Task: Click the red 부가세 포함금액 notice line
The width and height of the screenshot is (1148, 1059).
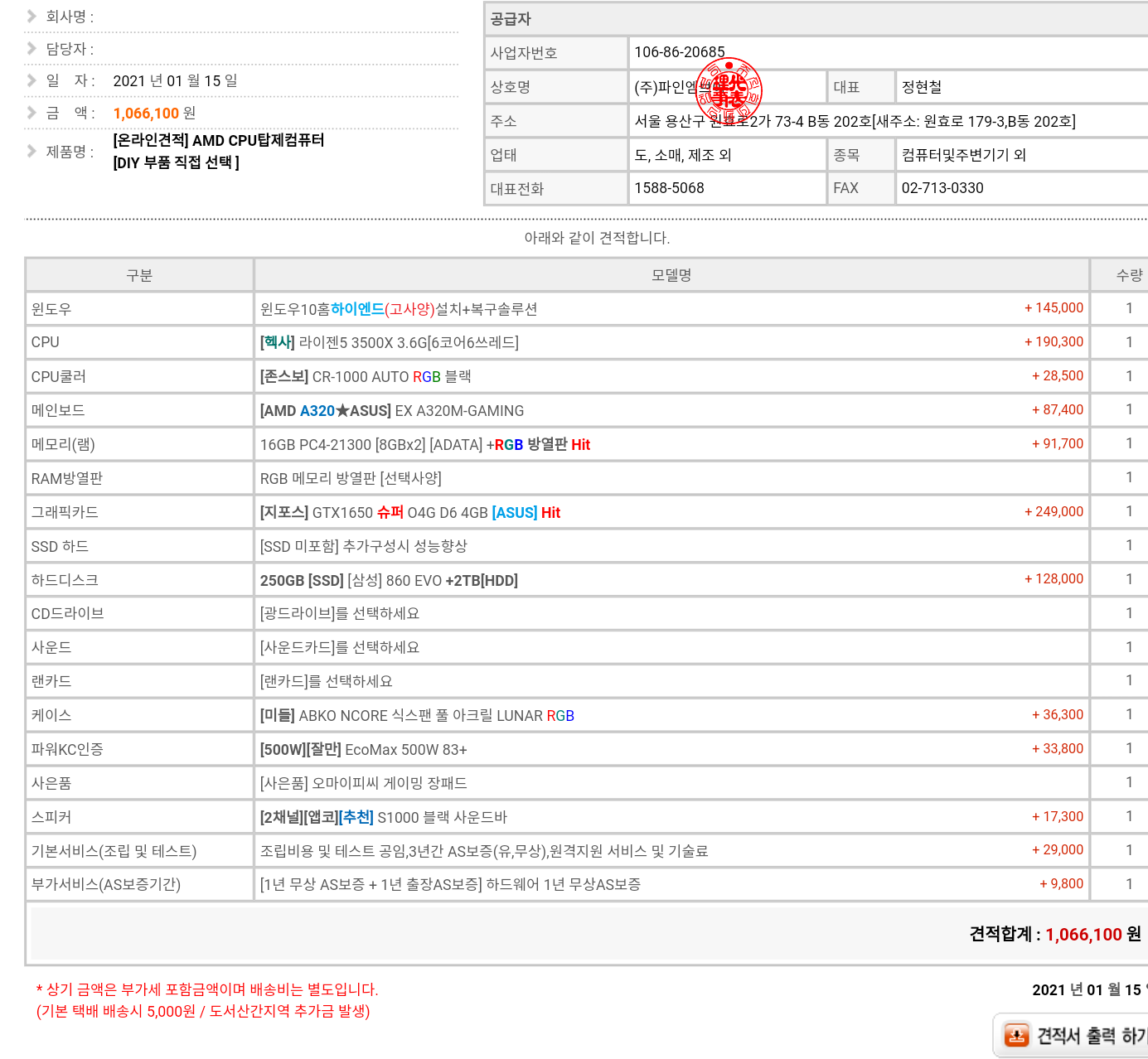Action: click(x=207, y=989)
